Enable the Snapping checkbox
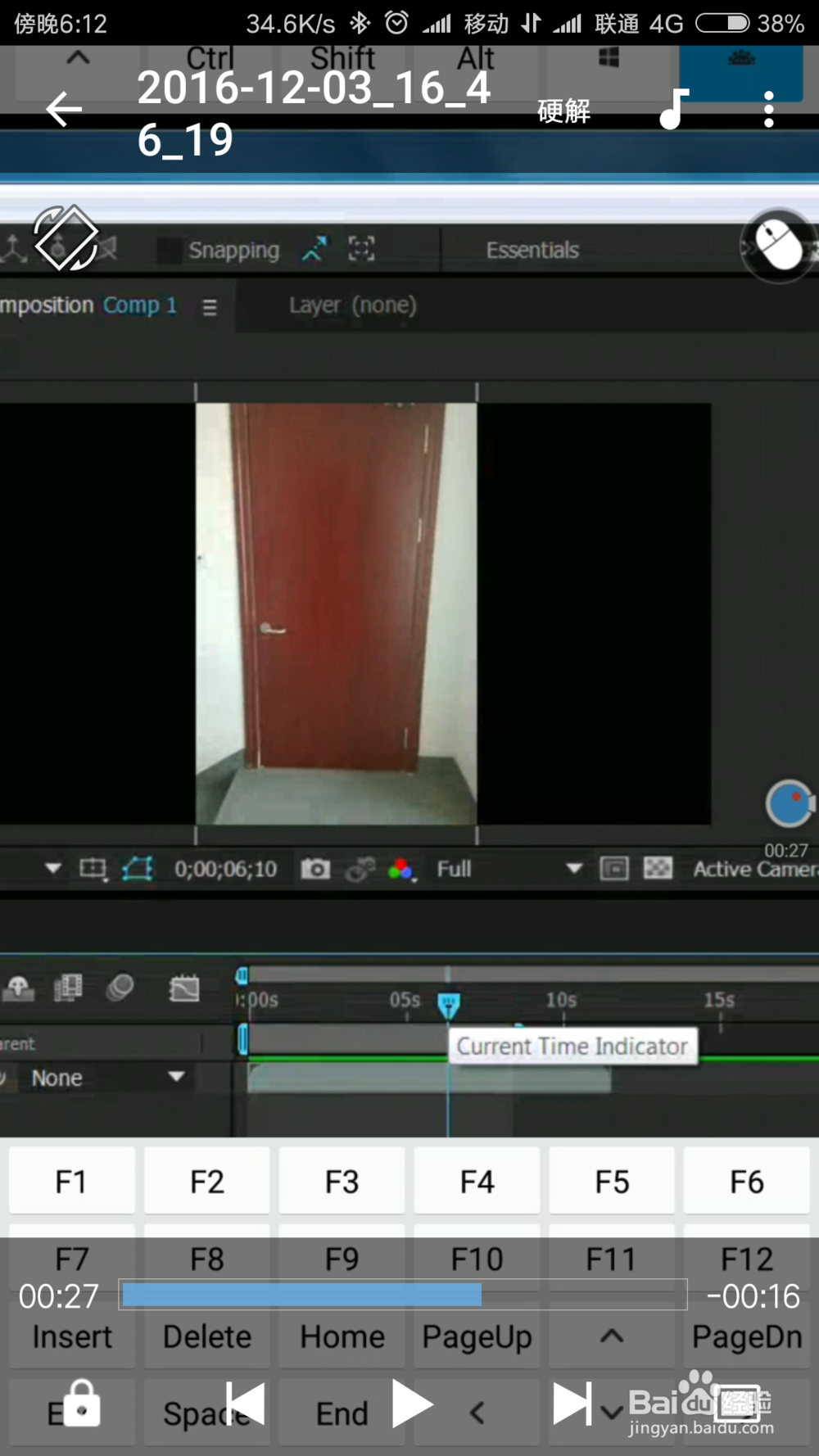The image size is (819, 1456). [169, 250]
